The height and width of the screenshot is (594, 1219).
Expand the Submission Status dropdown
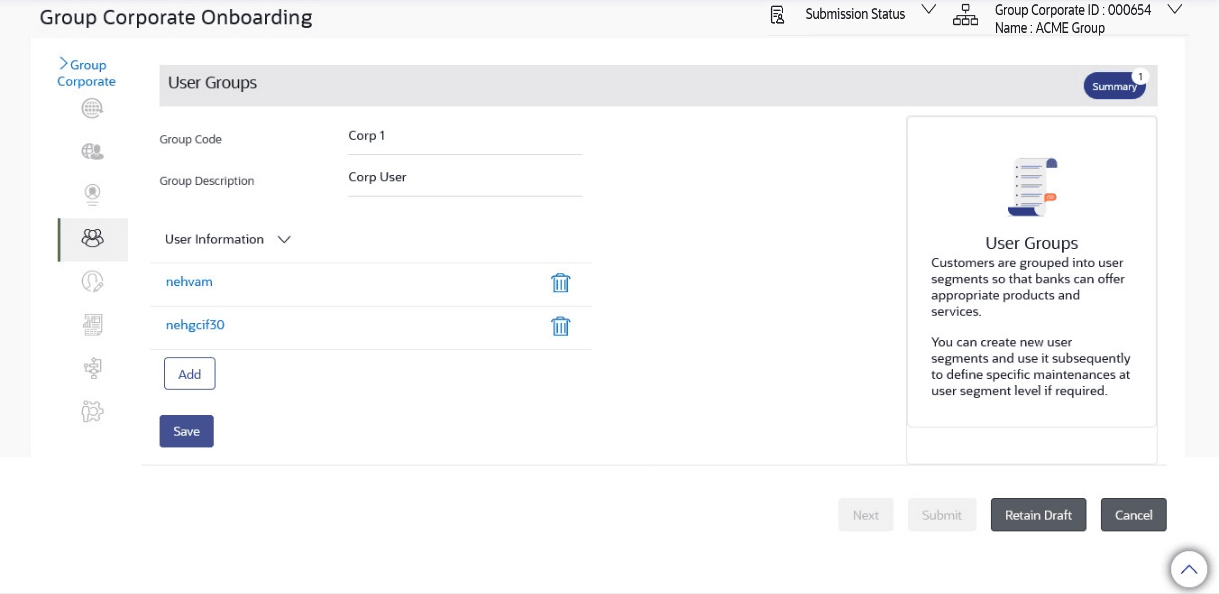tap(928, 11)
